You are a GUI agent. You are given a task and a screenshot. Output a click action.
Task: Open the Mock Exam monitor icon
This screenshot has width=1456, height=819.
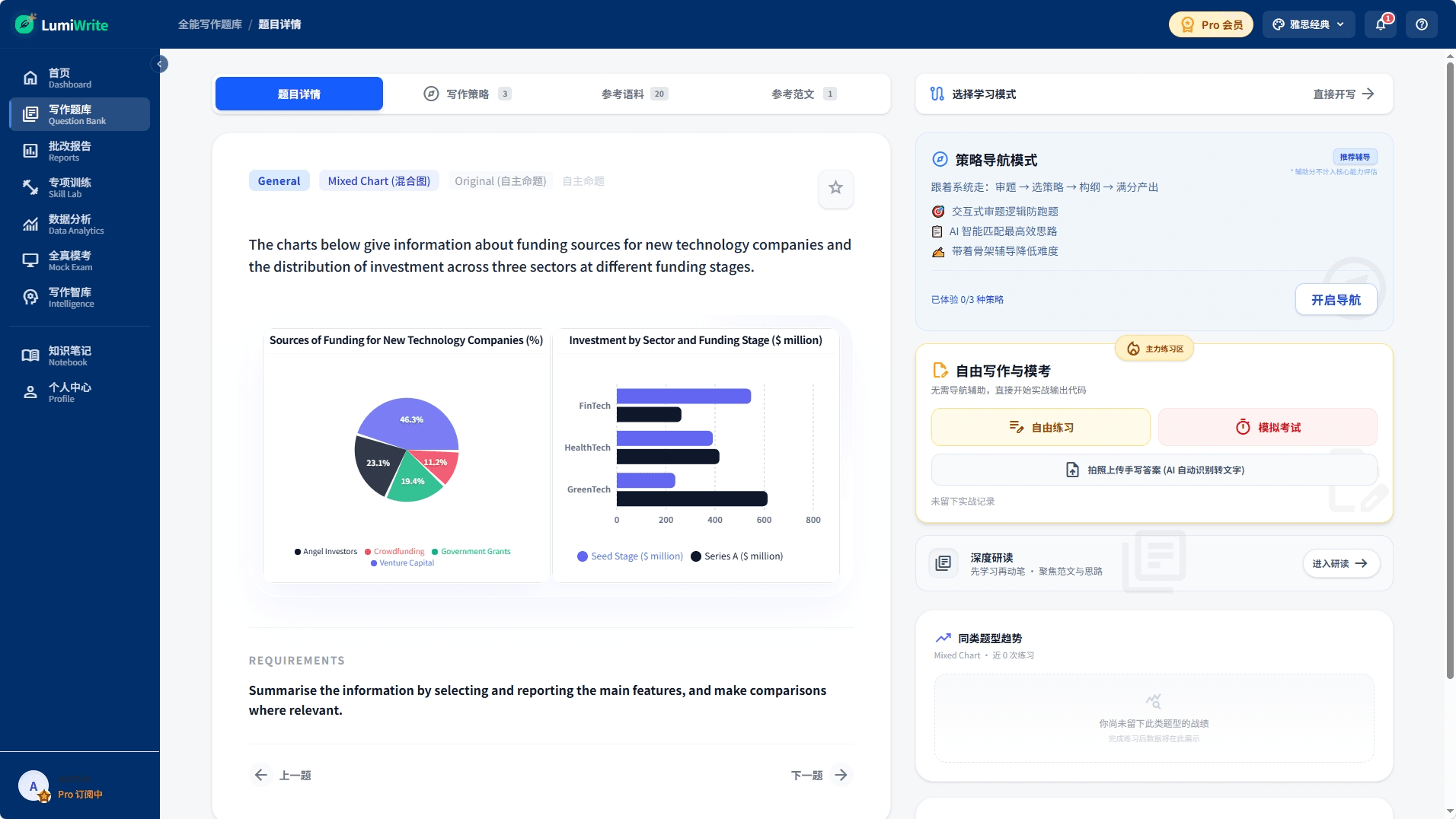coord(30,260)
